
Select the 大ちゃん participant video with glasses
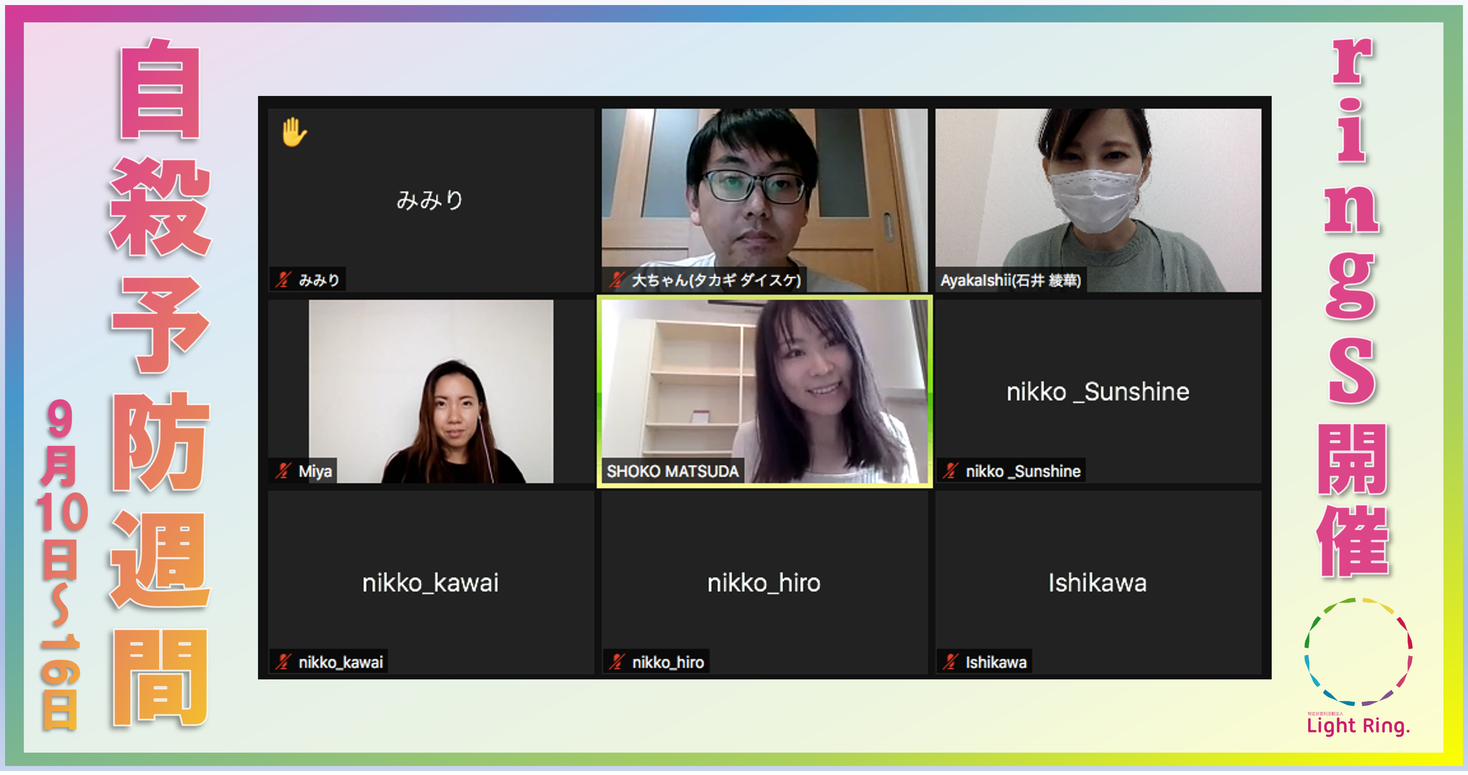coord(765,200)
